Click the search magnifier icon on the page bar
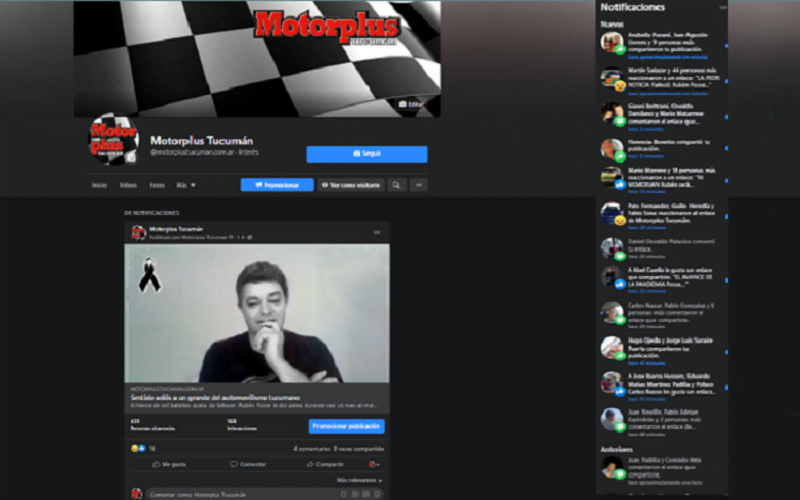 [x=396, y=185]
